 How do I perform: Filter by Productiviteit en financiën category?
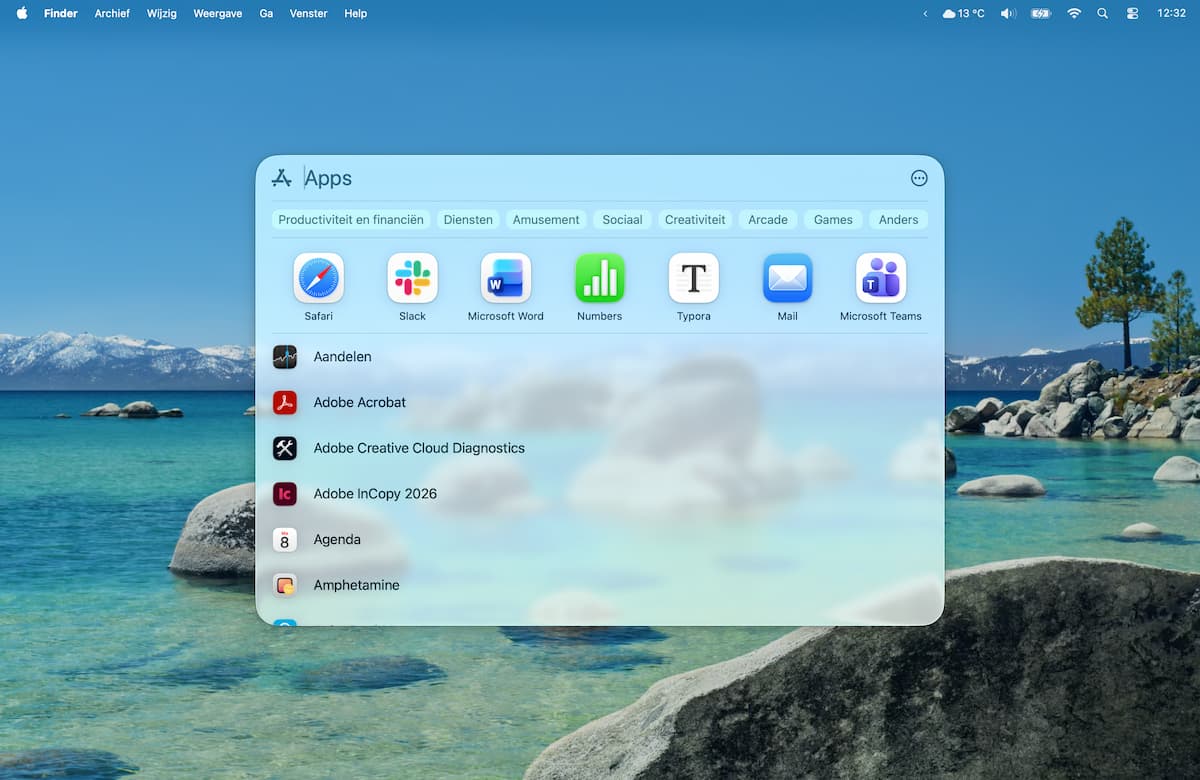point(351,219)
